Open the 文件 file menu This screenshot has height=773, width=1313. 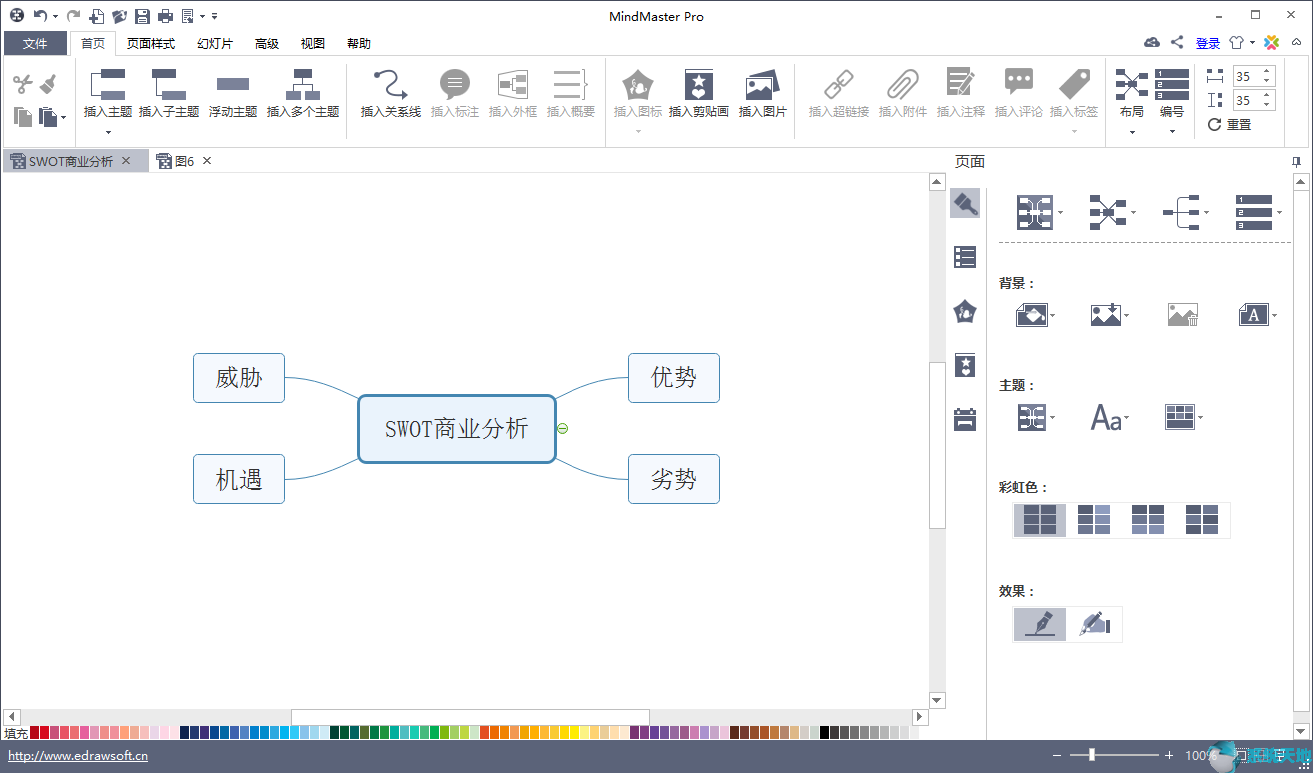click(35, 44)
